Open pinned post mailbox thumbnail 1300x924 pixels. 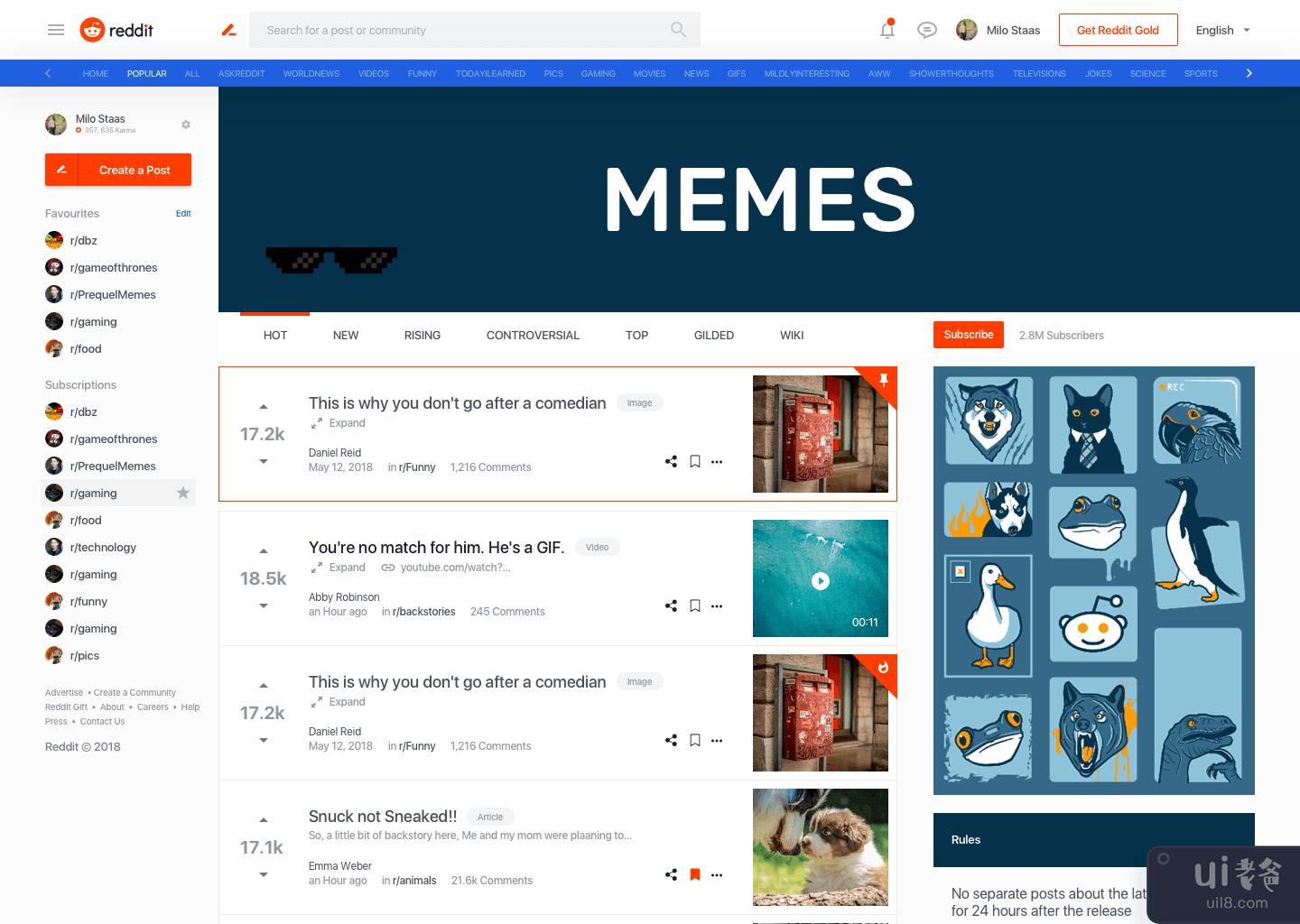tap(821, 434)
